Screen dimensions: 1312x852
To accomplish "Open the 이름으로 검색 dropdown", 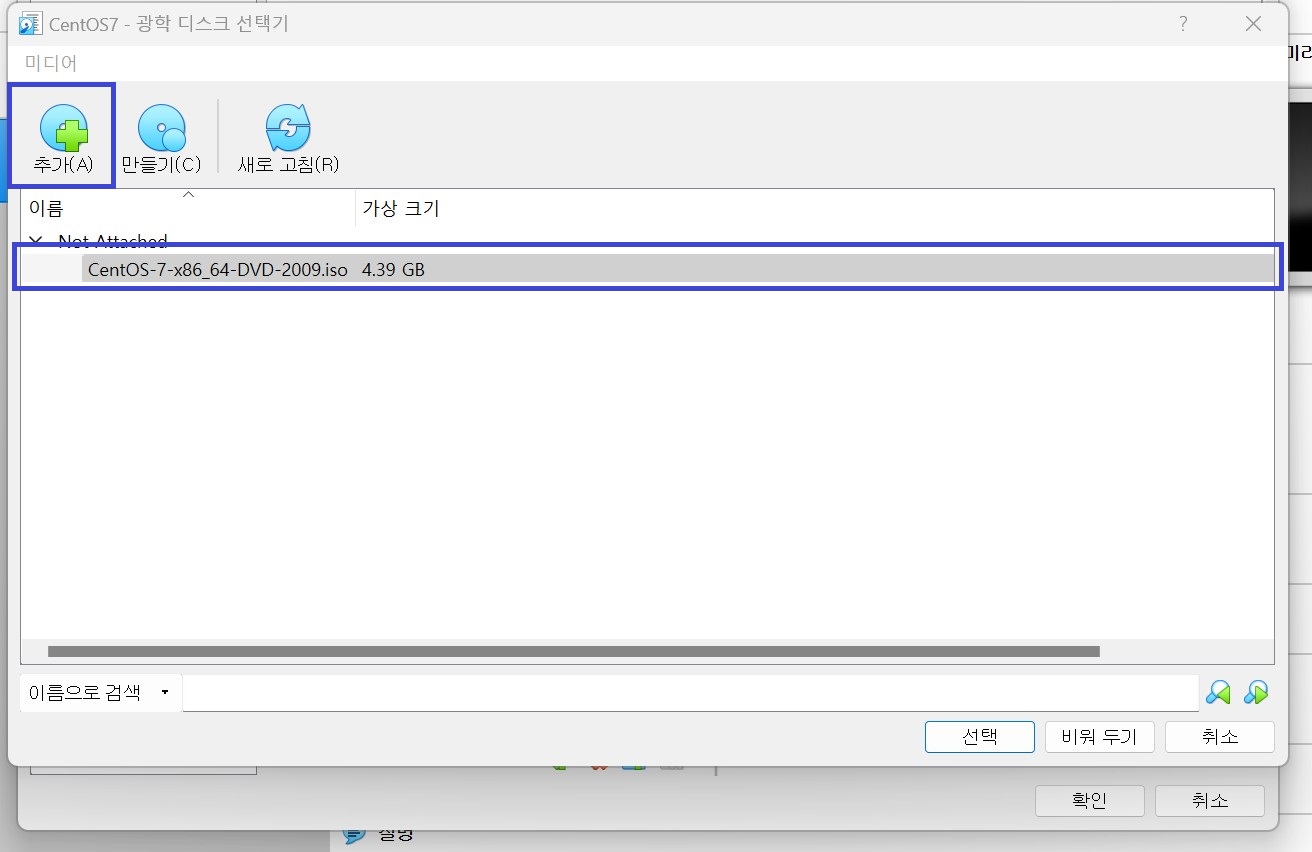I will [x=100, y=692].
